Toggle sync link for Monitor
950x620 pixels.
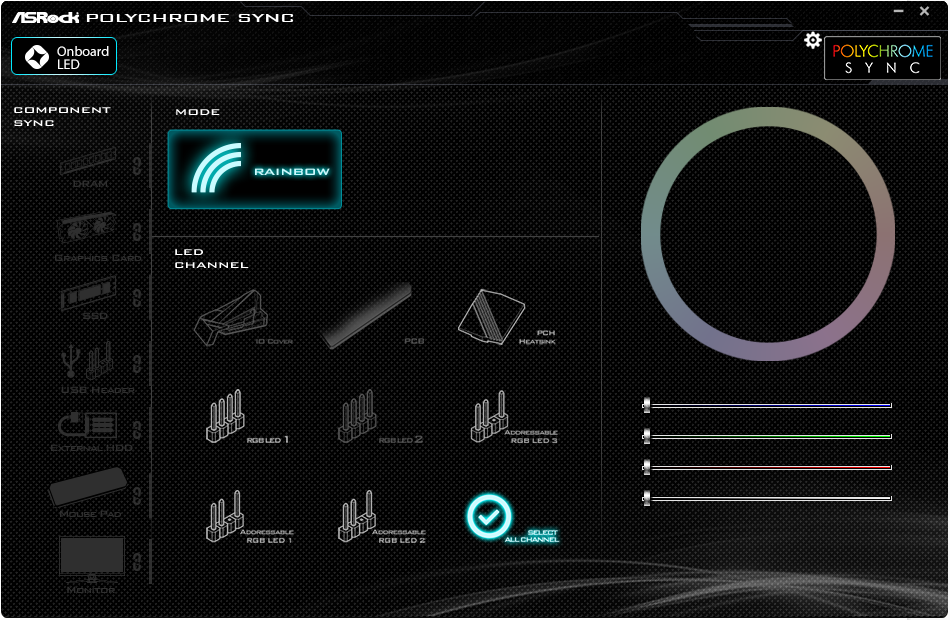pyautogui.click(x=138, y=561)
